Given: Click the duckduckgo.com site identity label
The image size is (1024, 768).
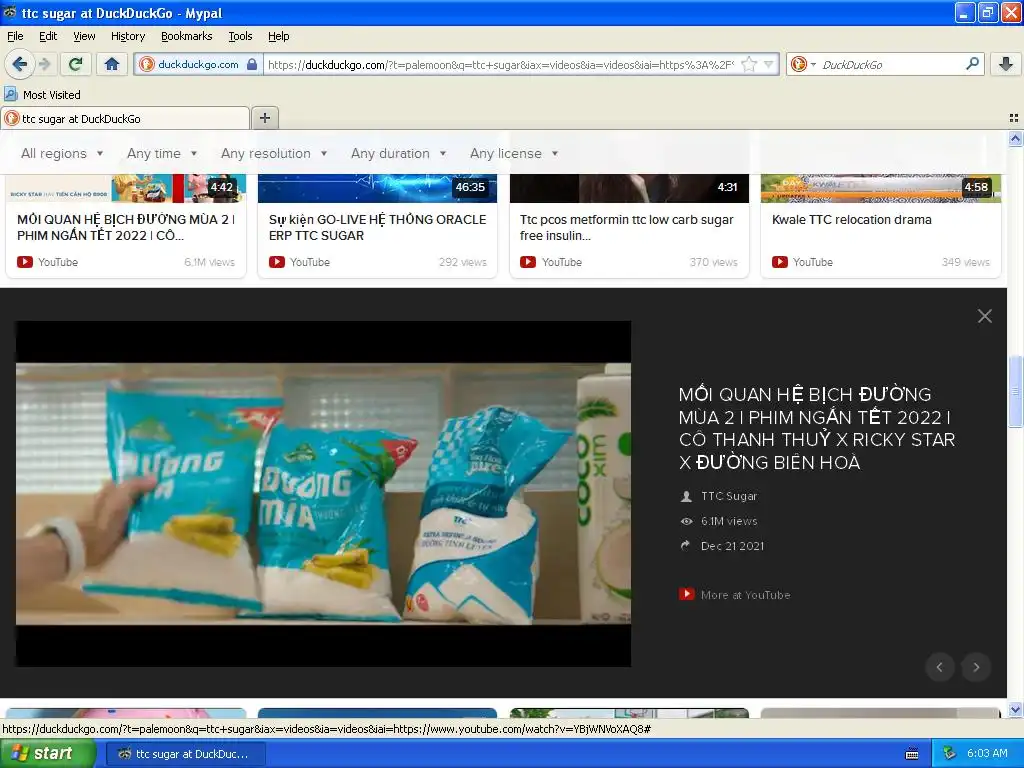Looking at the screenshot, I should (x=198, y=64).
